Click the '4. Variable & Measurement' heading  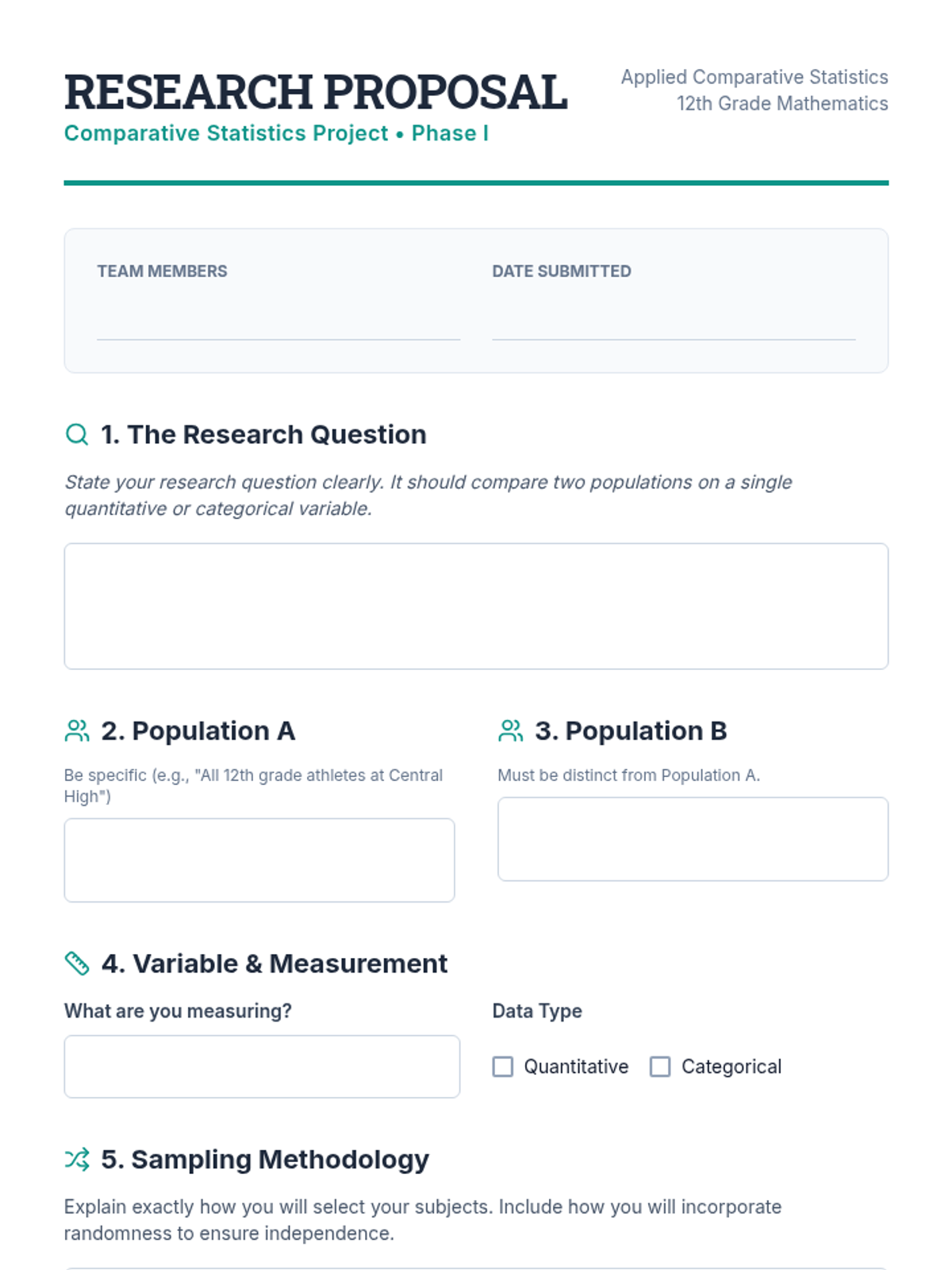[x=274, y=964]
